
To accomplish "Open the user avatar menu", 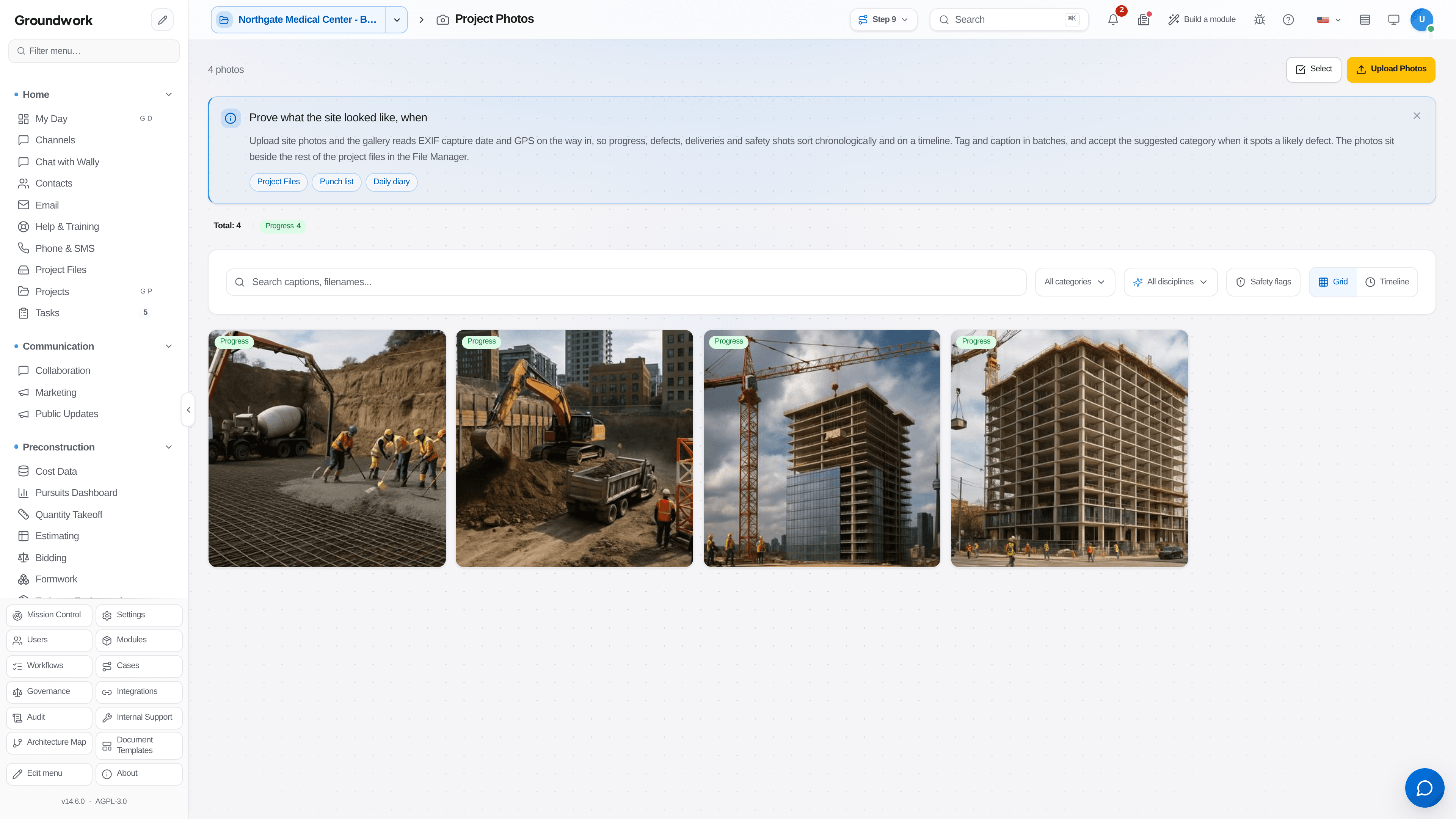I will click(x=1421, y=20).
